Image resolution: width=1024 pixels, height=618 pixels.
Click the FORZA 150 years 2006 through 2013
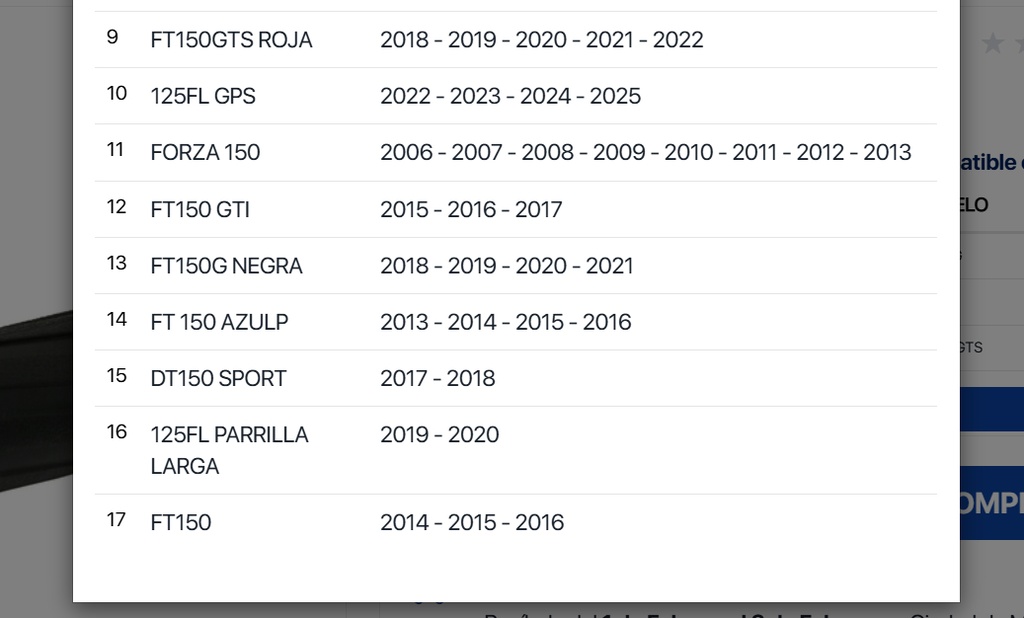pos(646,152)
